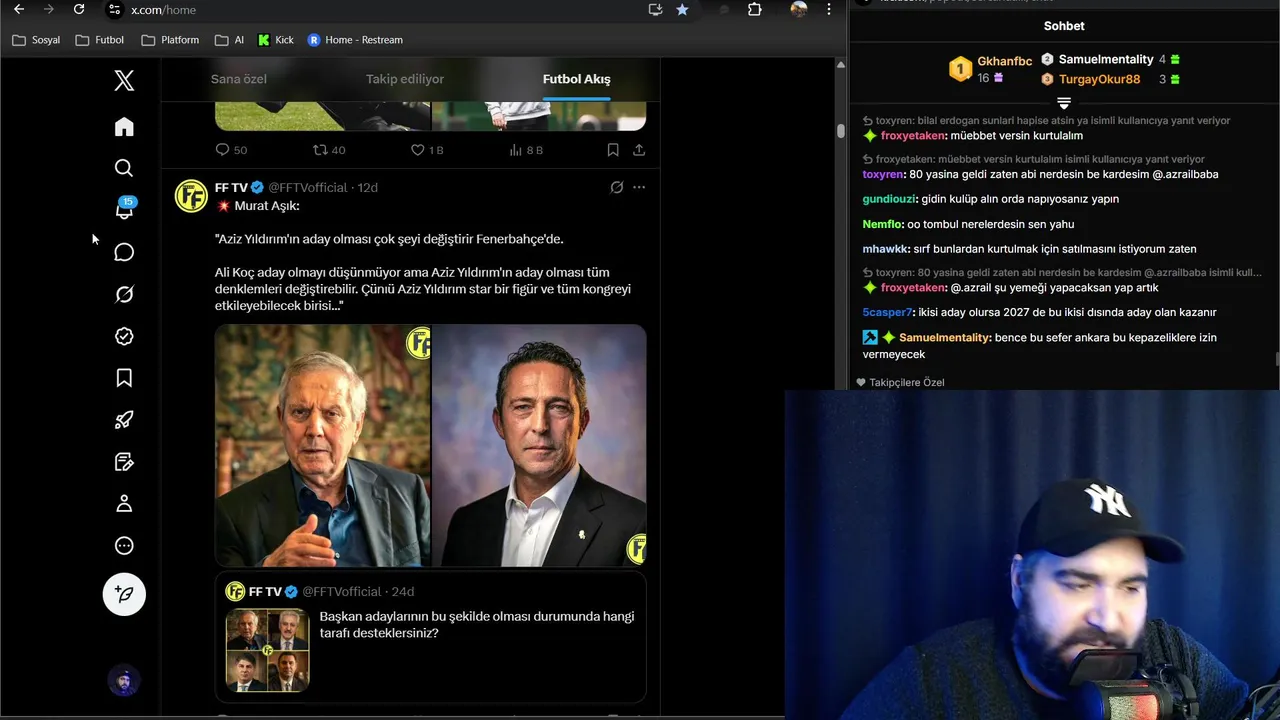This screenshot has height=720, width=1280.
Task: Switch to Takip ediliyor tab
Action: click(x=405, y=79)
